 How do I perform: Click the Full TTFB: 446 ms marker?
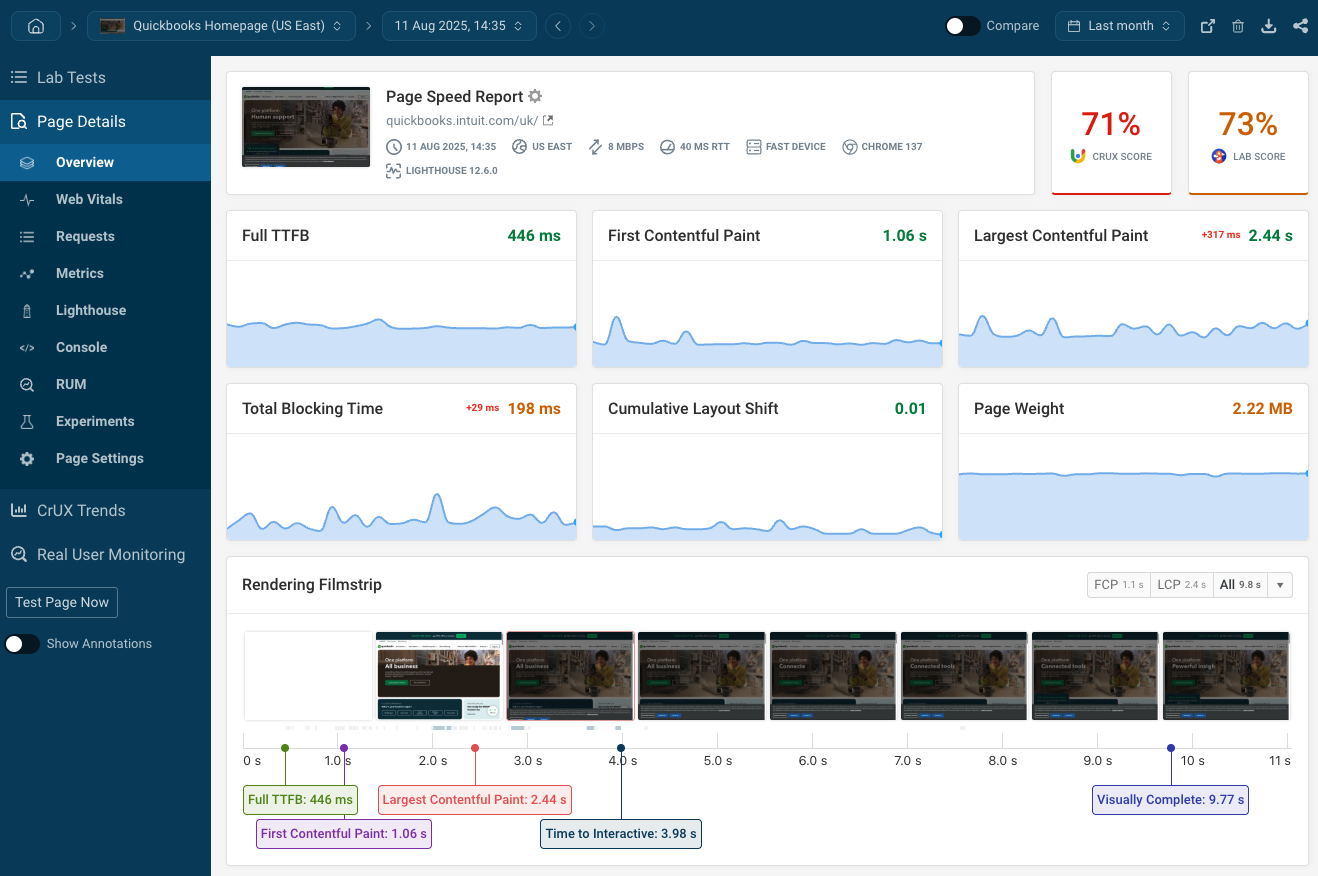click(x=300, y=799)
